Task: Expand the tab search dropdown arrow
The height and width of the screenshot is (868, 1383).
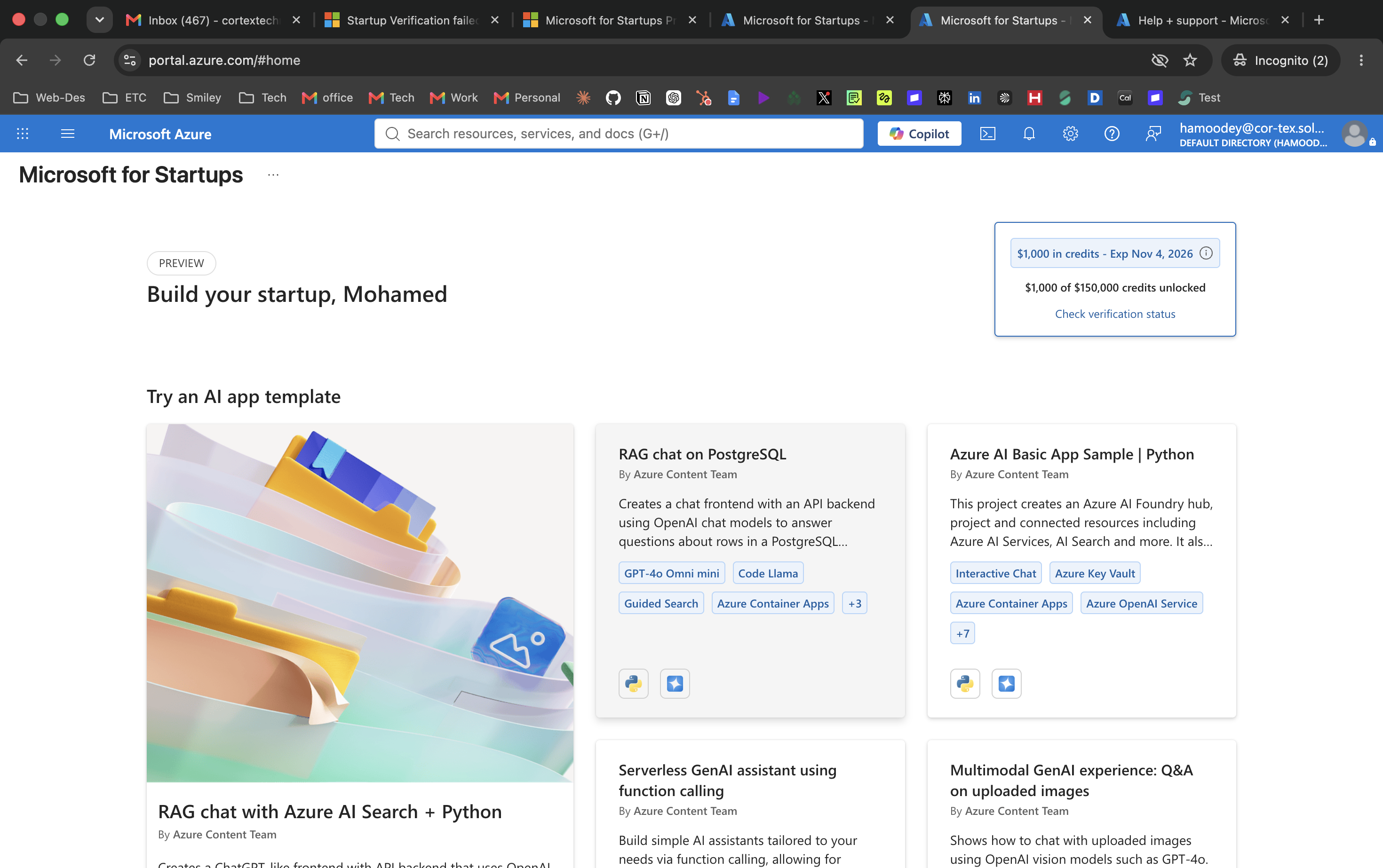Action: point(99,20)
